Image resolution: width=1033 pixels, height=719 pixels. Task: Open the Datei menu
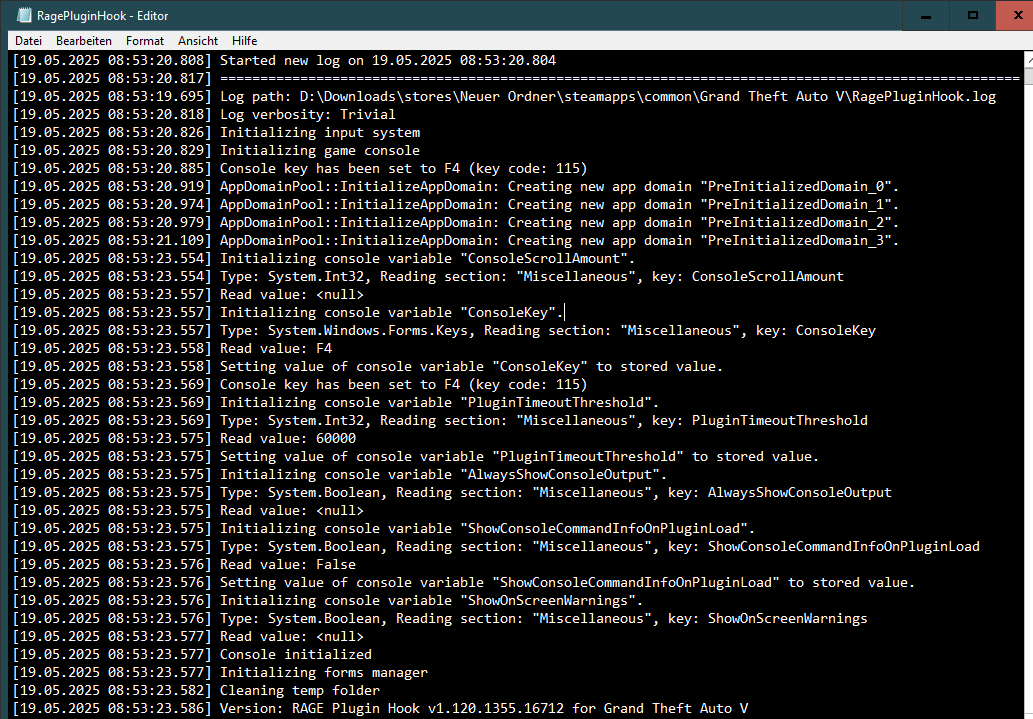(x=28, y=41)
